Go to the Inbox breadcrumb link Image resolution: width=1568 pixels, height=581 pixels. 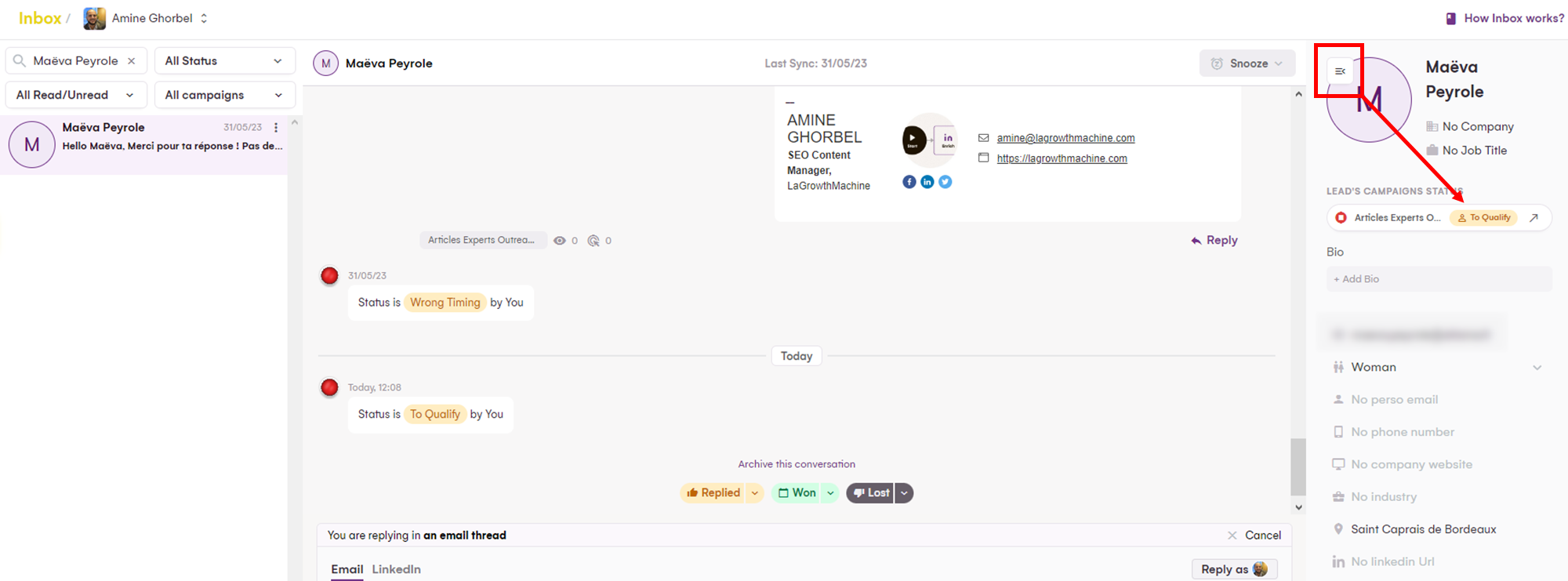click(x=40, y=18)
